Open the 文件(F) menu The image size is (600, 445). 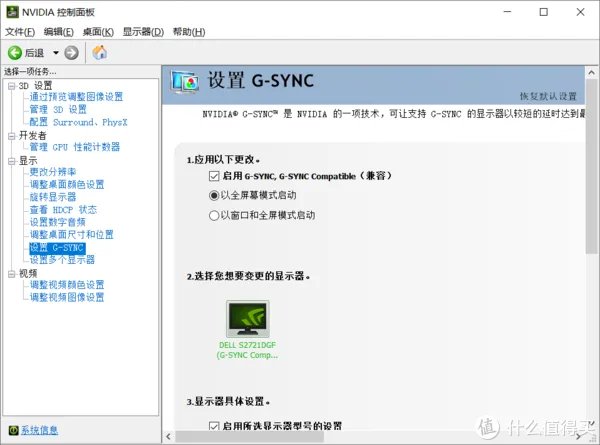(20, 32)
